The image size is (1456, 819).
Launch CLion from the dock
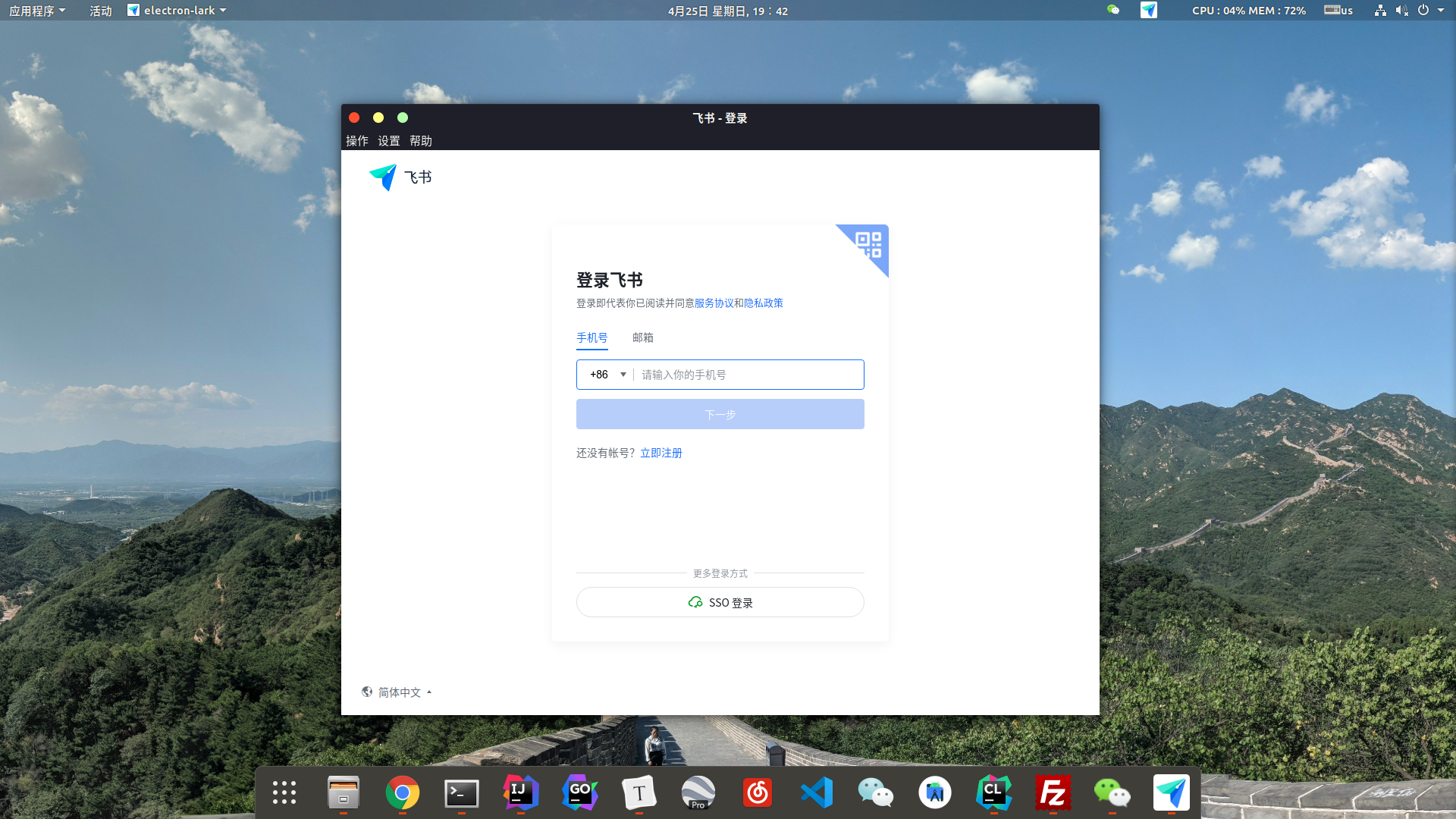click(x=994, y=793)
